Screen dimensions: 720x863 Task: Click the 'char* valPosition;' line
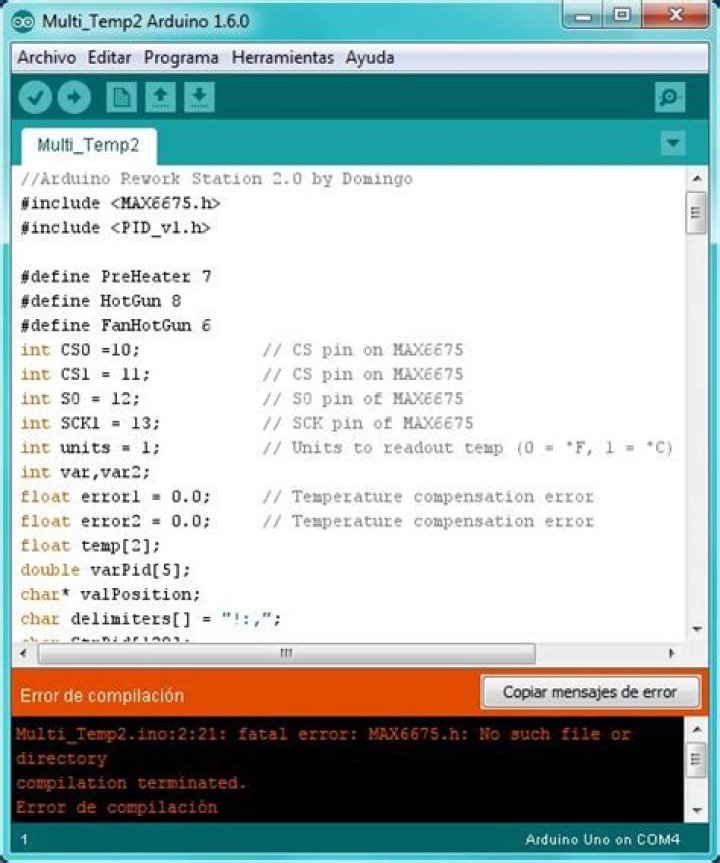pos(110,595)
